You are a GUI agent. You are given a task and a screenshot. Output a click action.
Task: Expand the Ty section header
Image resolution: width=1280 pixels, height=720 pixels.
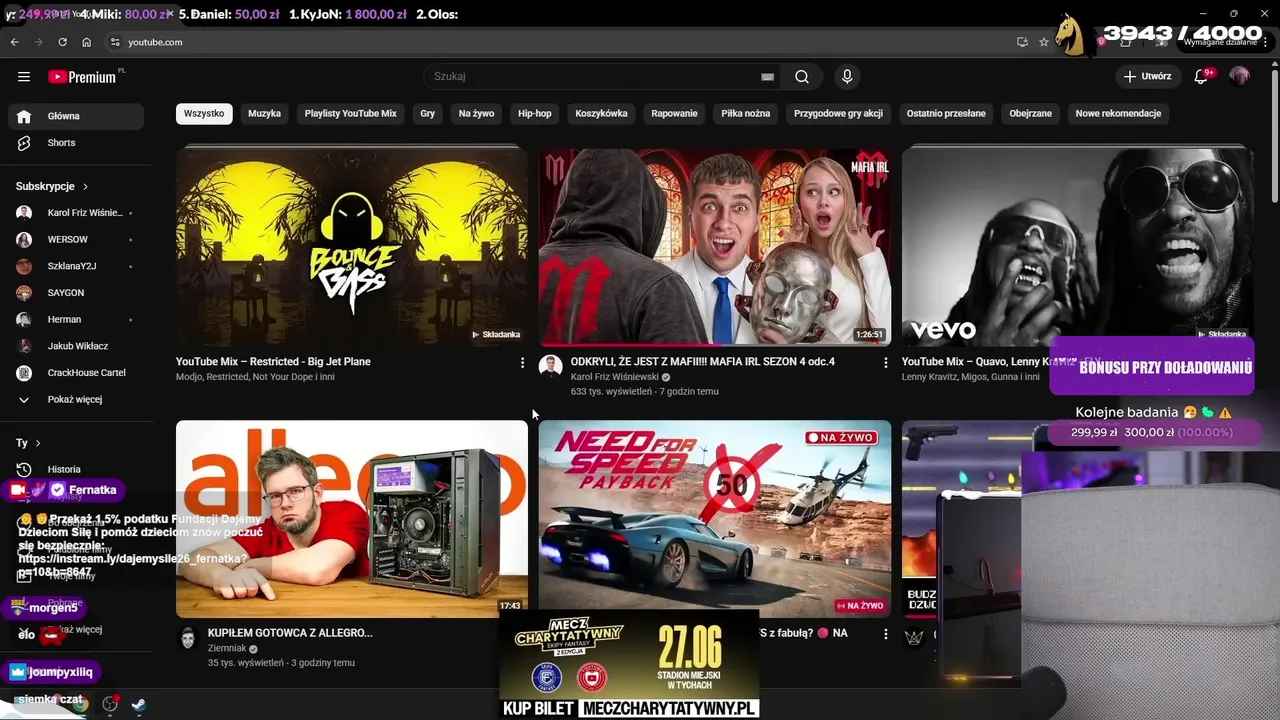click(28, 443)
